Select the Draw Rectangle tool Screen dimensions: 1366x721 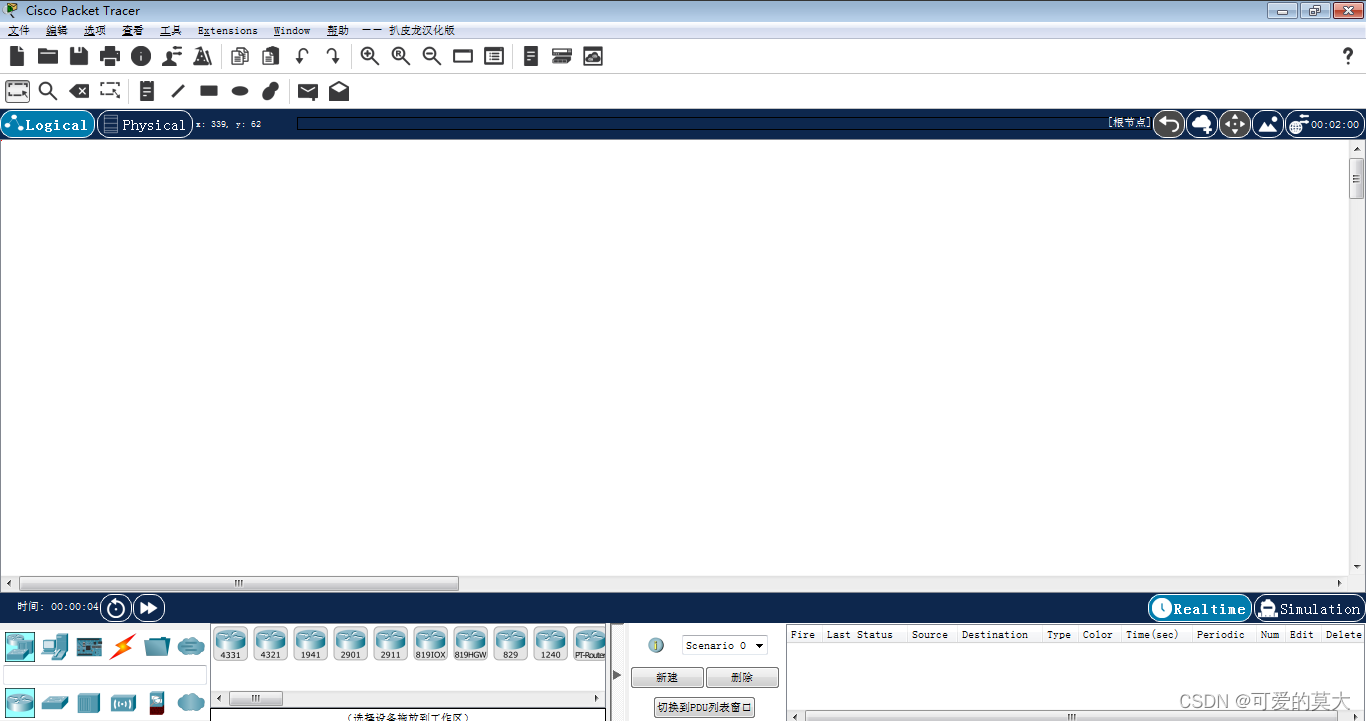click(209, 91)
